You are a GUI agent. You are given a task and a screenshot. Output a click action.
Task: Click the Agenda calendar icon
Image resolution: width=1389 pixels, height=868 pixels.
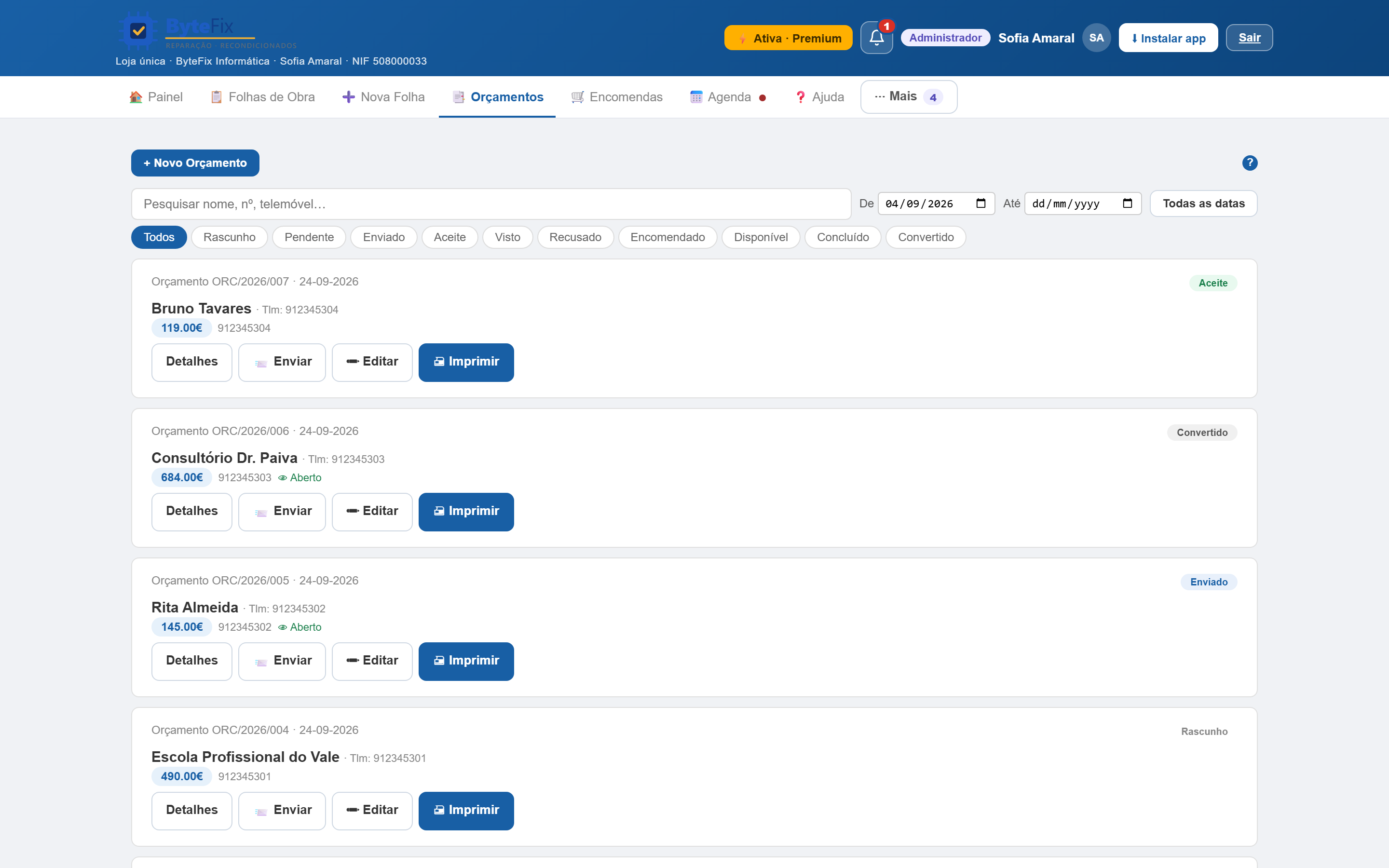point(696,97)
